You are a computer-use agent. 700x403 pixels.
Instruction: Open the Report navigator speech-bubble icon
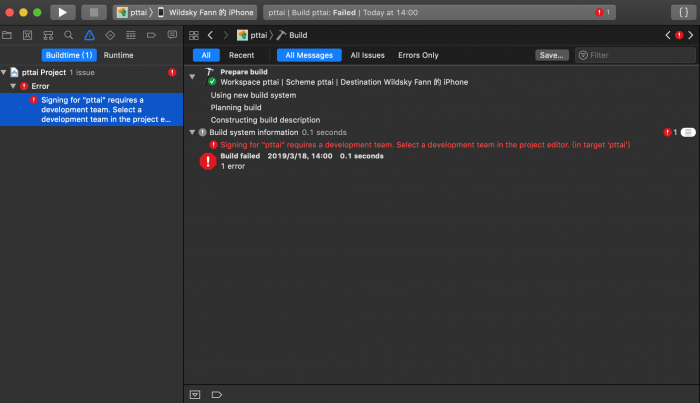(171, 35)
